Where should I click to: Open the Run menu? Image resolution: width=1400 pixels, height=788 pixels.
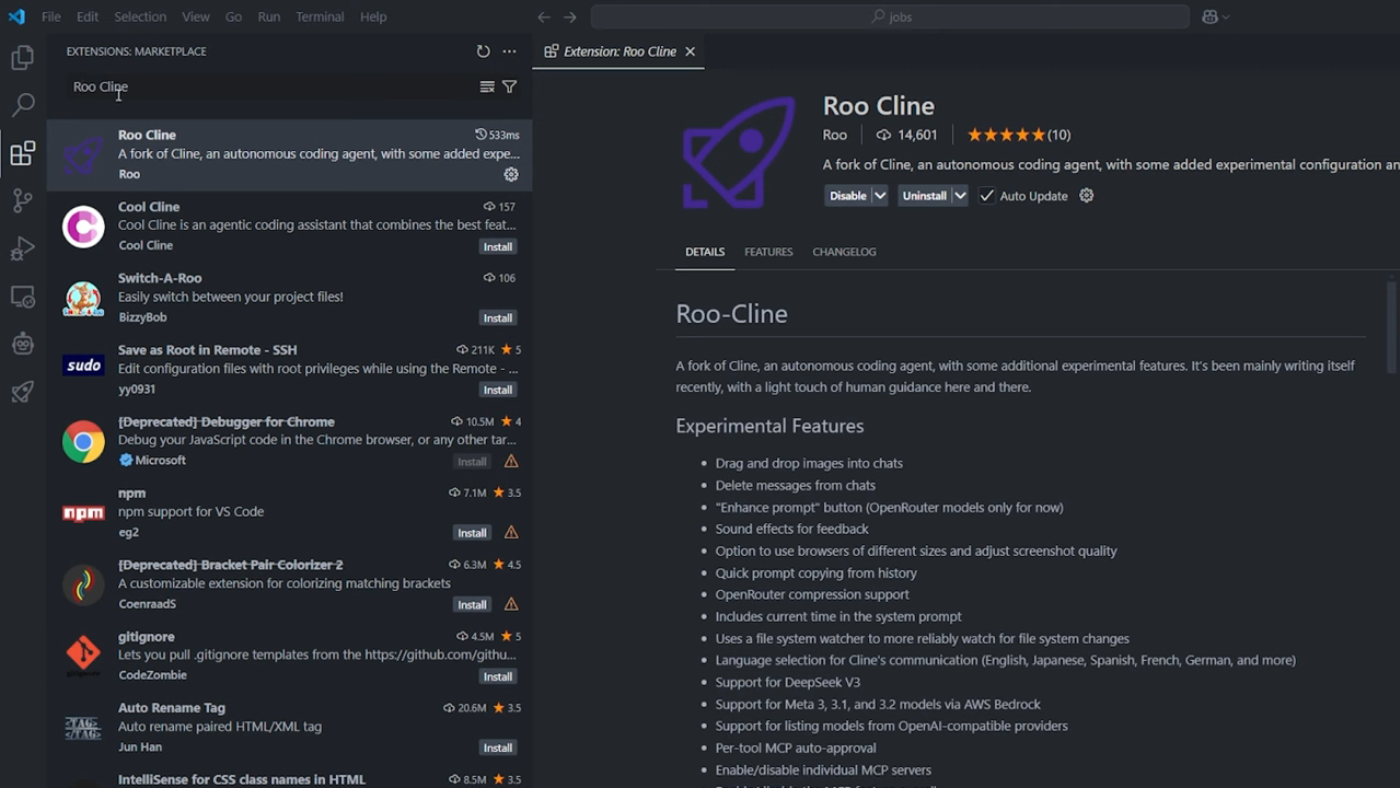pos(269,17)
